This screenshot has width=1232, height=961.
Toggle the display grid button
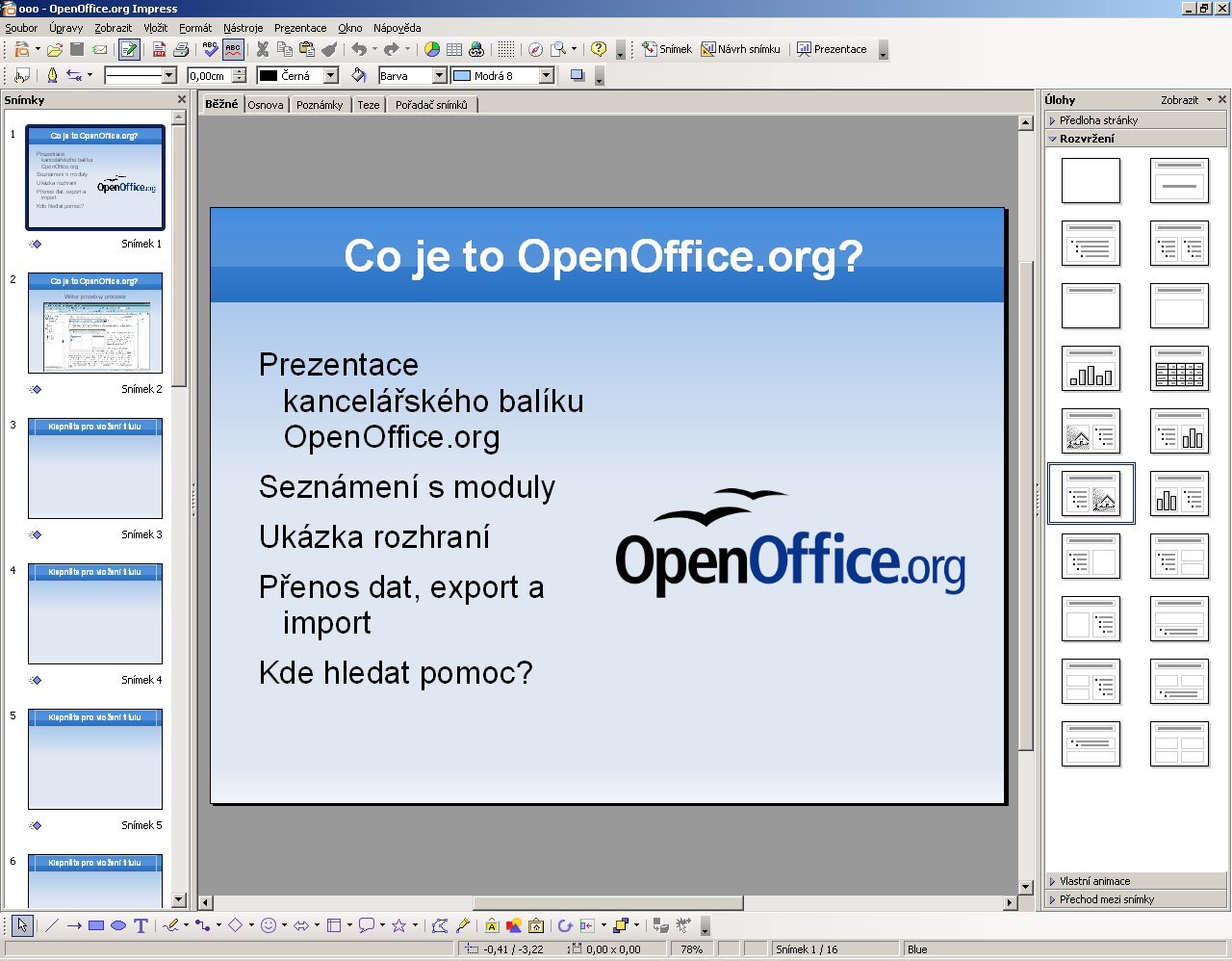[506, 49]
